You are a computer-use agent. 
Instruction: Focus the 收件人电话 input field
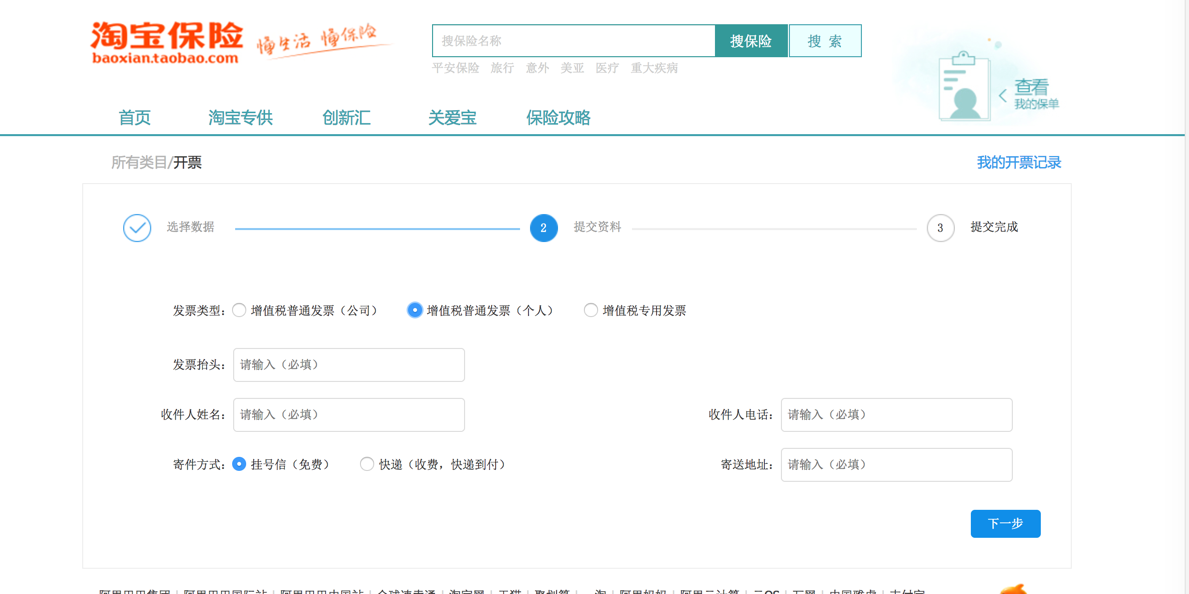click(897, 415)
